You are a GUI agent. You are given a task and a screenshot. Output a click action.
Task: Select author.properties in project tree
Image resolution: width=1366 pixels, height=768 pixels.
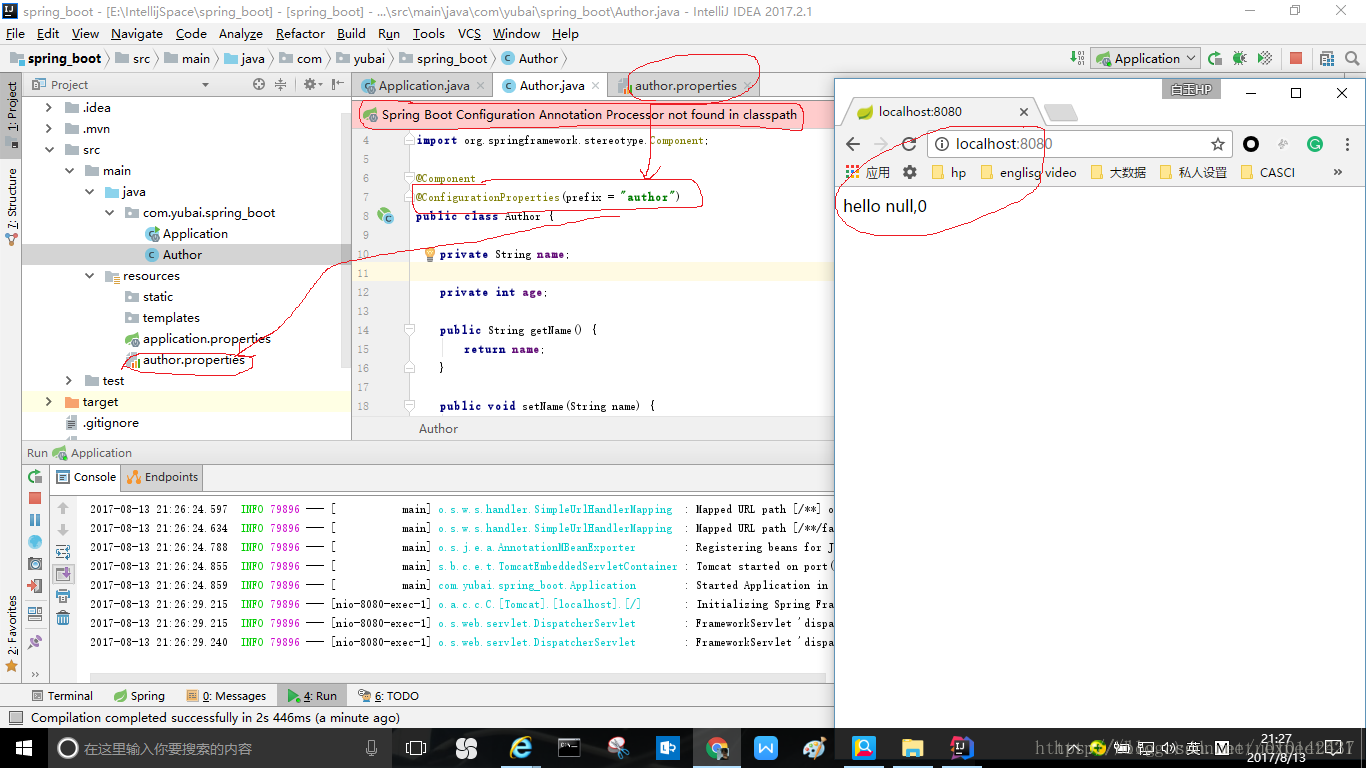coord(193,360)
